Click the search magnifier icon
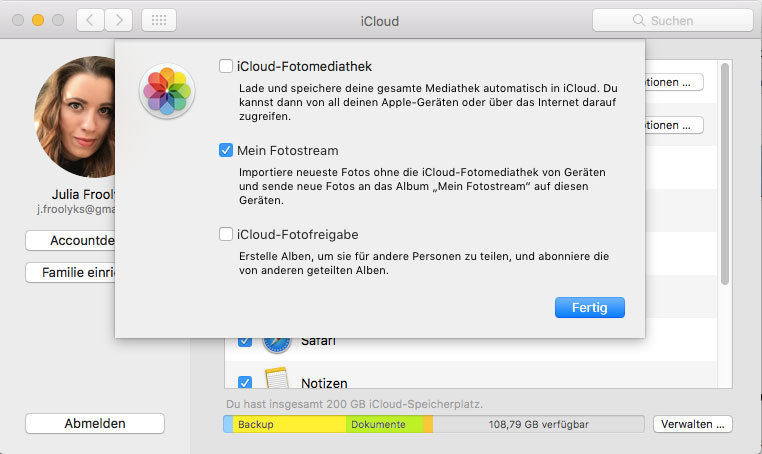Image resolution: width=762 pixels, height=454 pixels. pyautogui.click(x=639, y=20)
